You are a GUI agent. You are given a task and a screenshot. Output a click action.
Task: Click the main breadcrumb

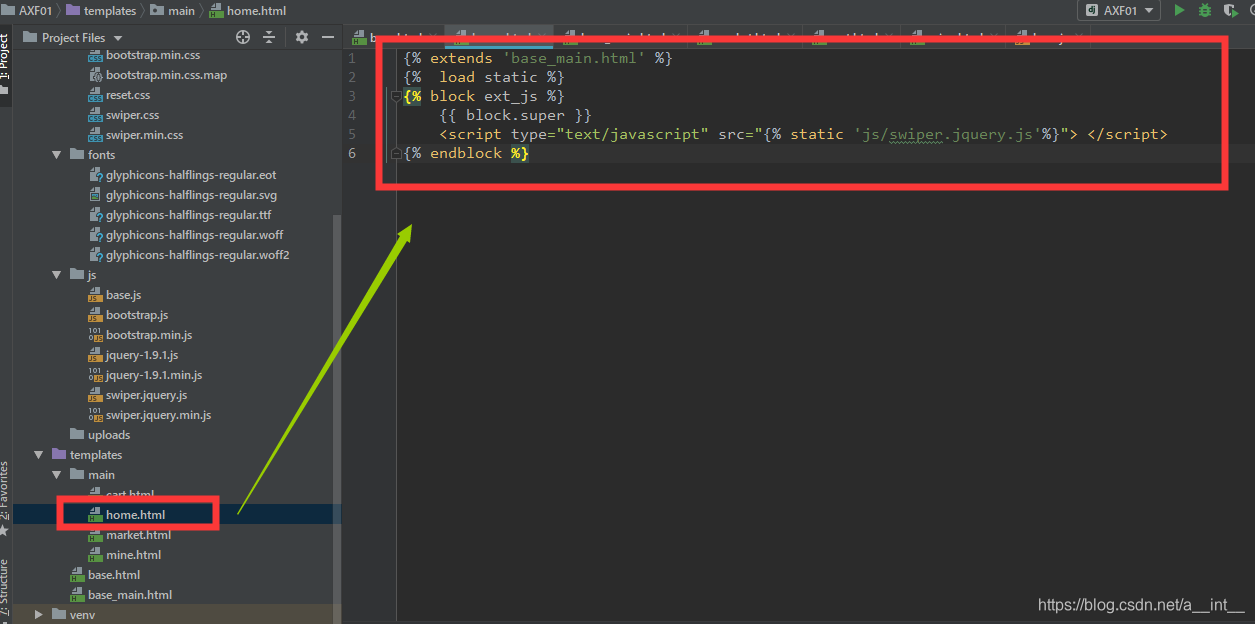(172, 10)
